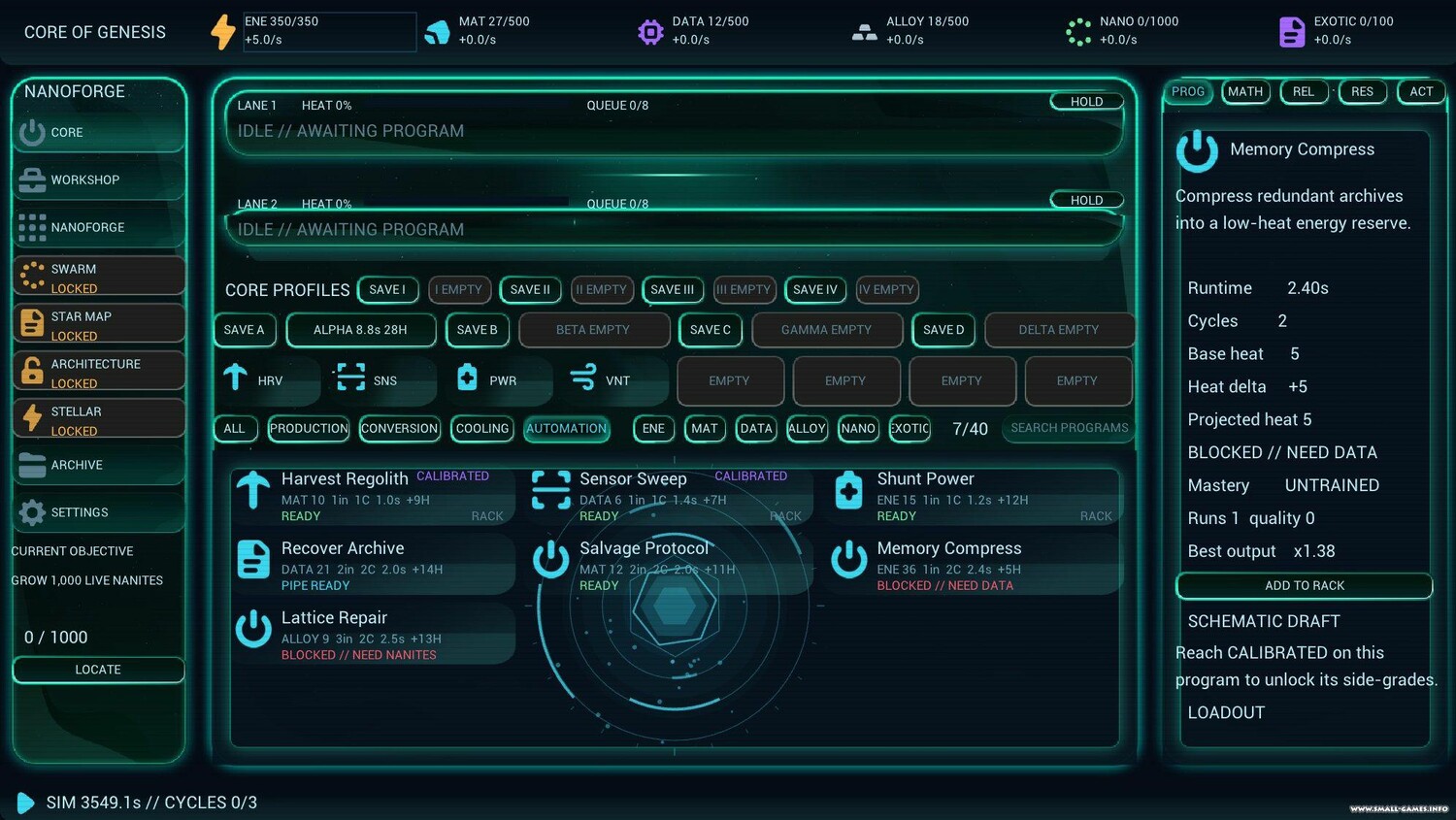Select the VNT loadout slot

click(x=614, y=380)
